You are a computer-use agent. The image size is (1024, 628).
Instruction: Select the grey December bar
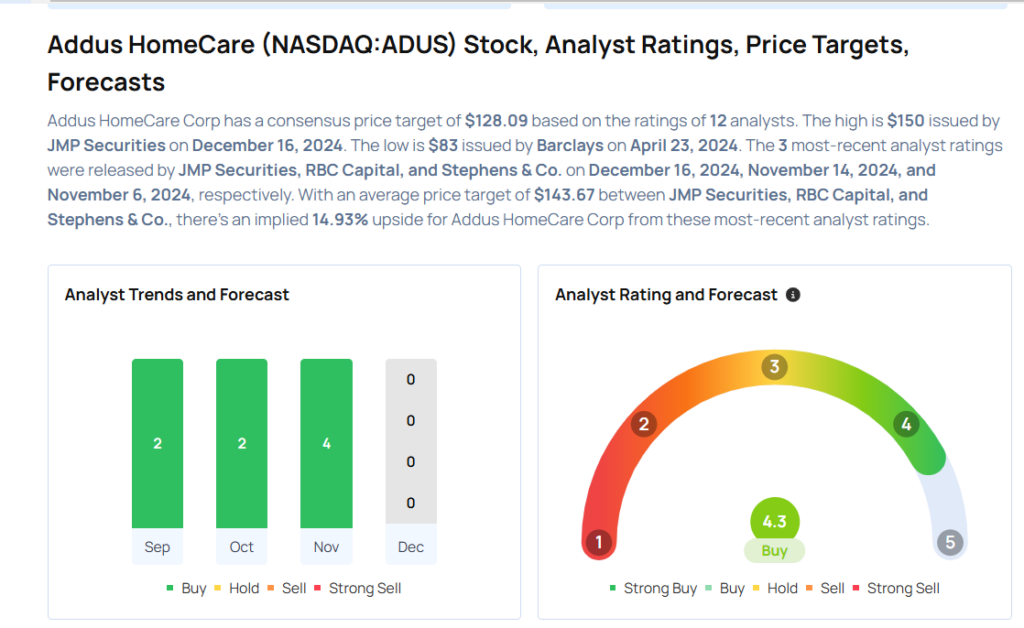411,441
